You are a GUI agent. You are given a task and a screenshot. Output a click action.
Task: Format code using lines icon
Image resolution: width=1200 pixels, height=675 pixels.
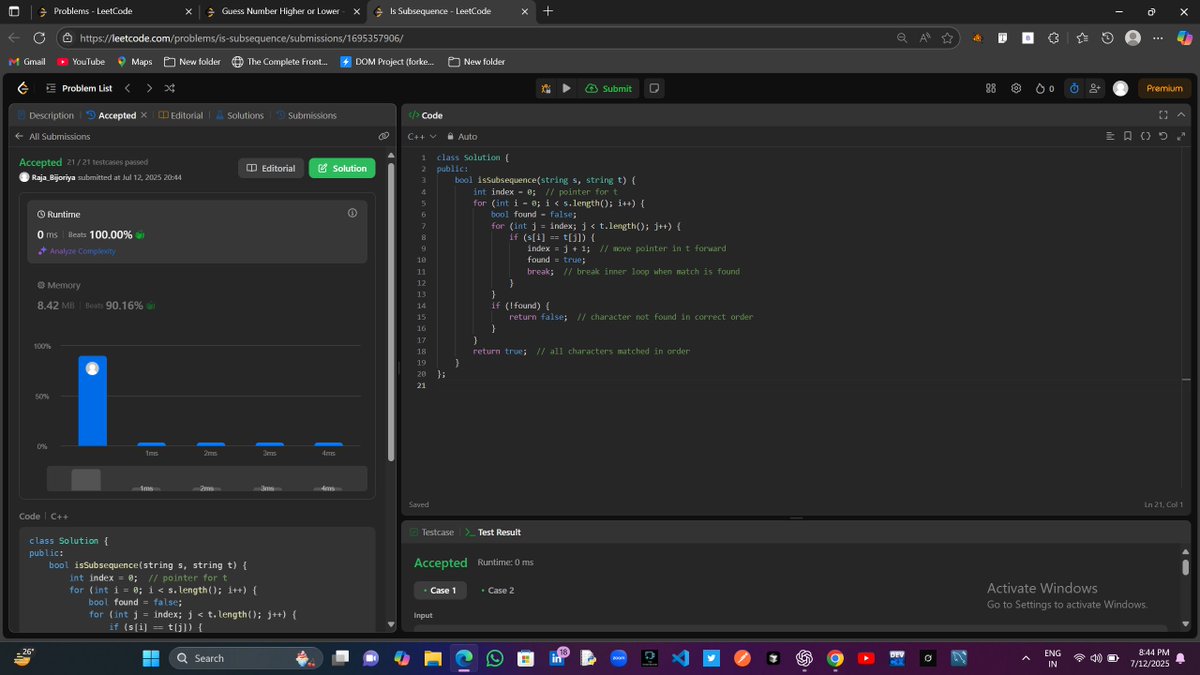click(x=1110, y=136)
